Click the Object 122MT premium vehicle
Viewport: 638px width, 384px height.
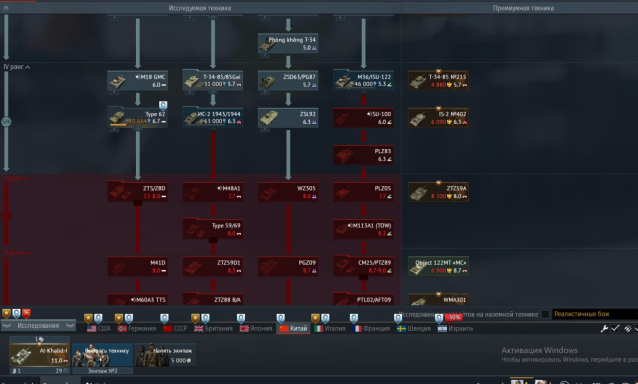(x=438, y=266)
